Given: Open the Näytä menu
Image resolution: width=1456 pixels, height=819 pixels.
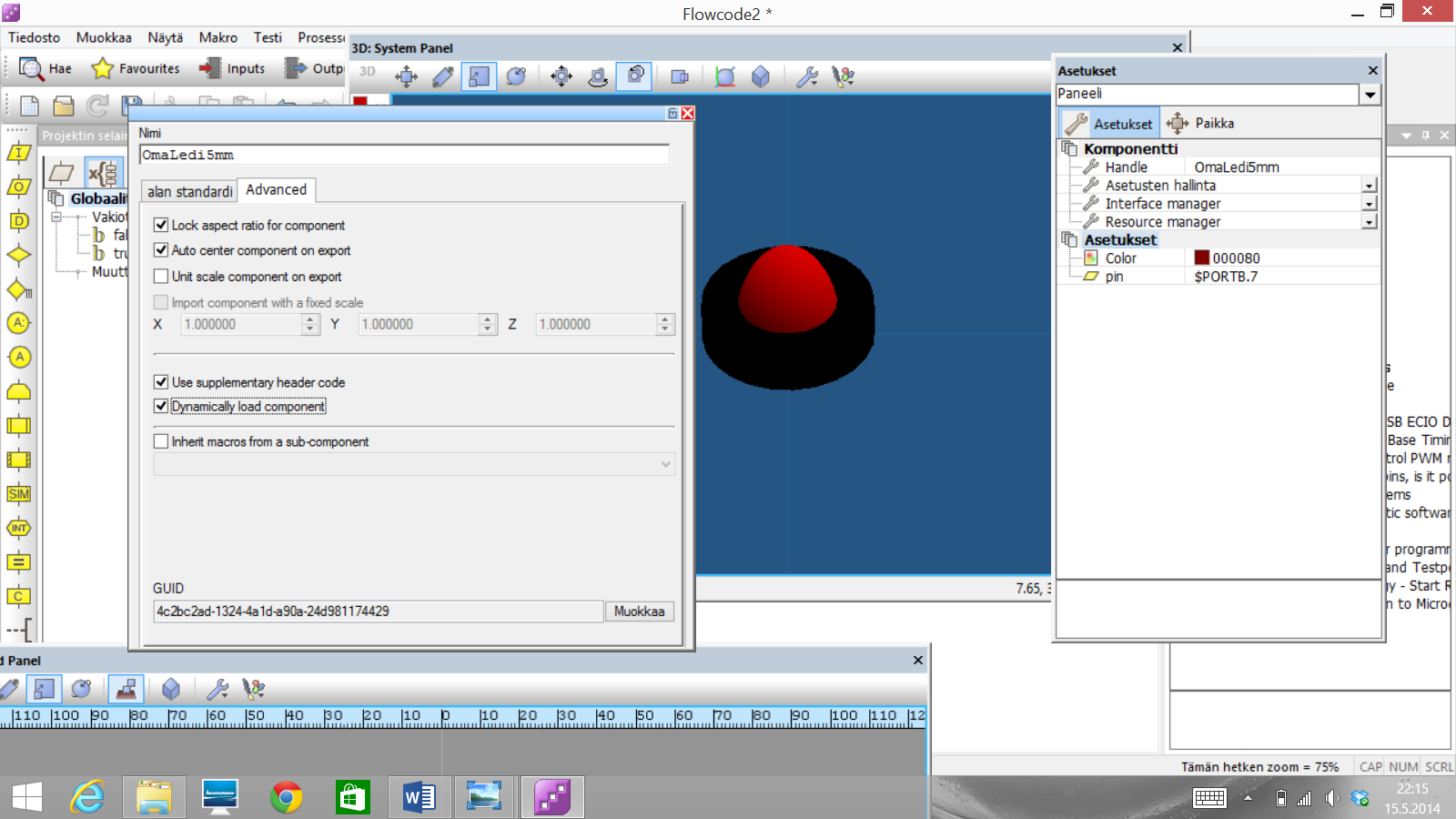Looking at the screenshot, I should coord(166,37).
